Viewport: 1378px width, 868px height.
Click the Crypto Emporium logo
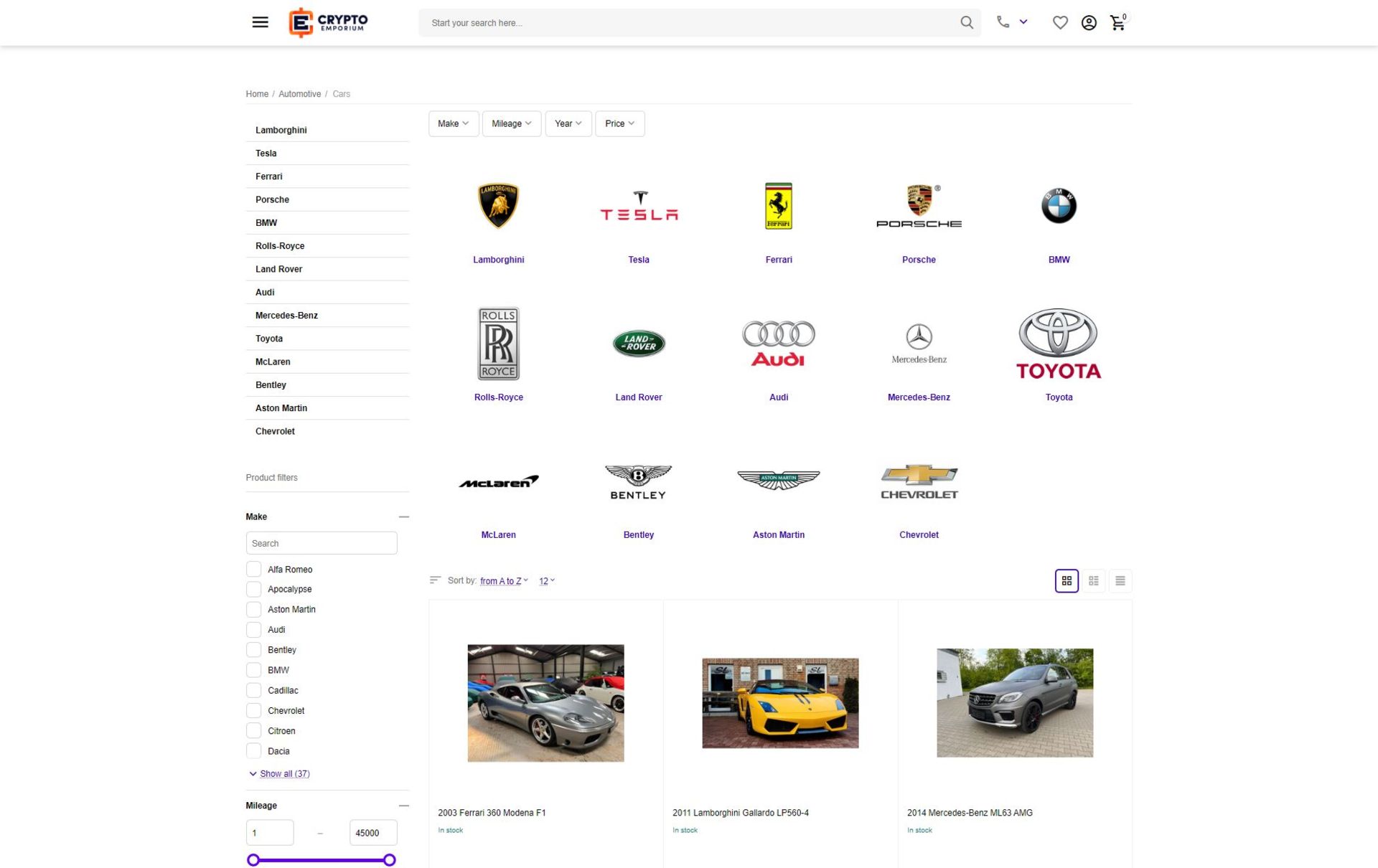328,22
